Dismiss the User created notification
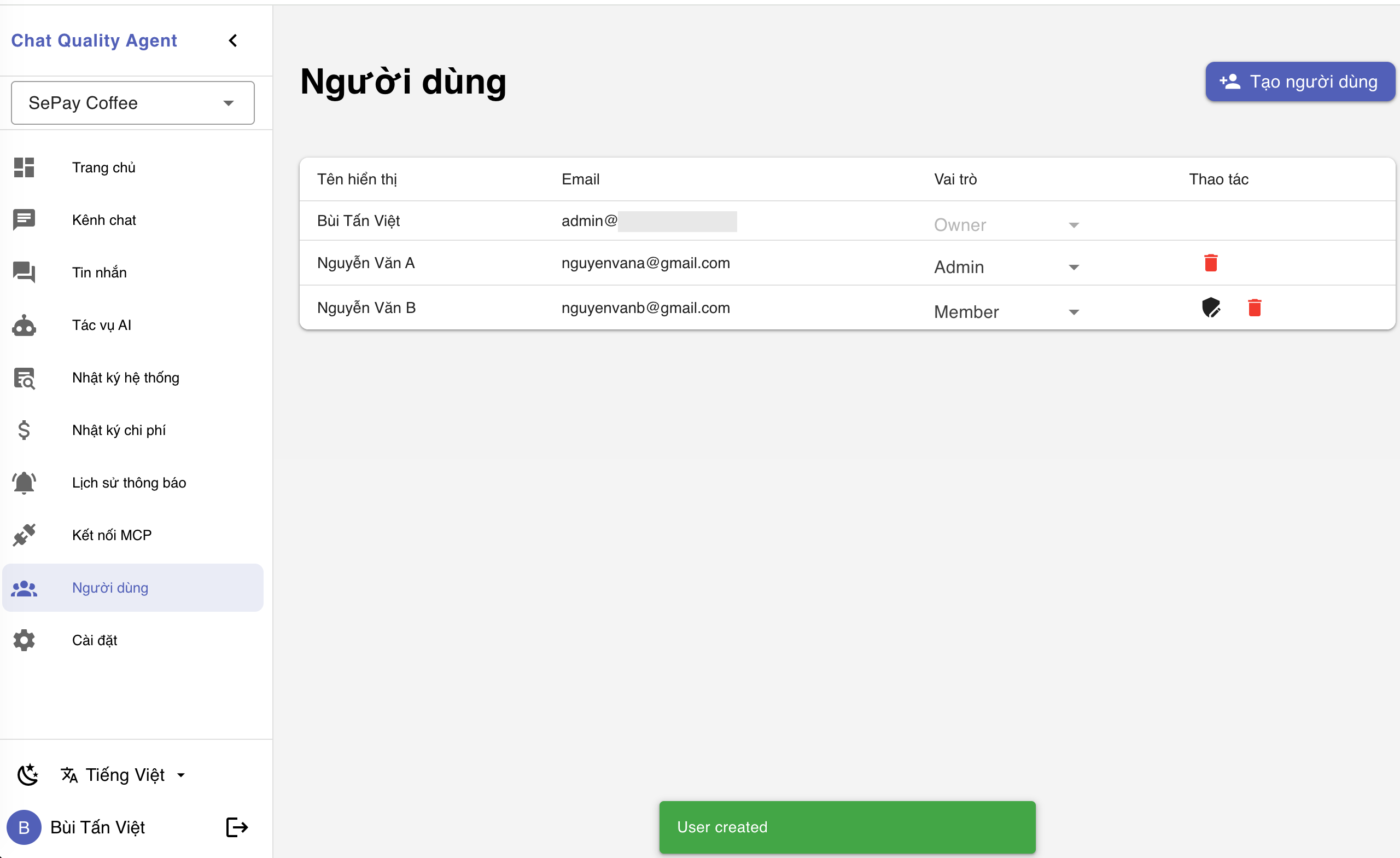 click(846, 827)
